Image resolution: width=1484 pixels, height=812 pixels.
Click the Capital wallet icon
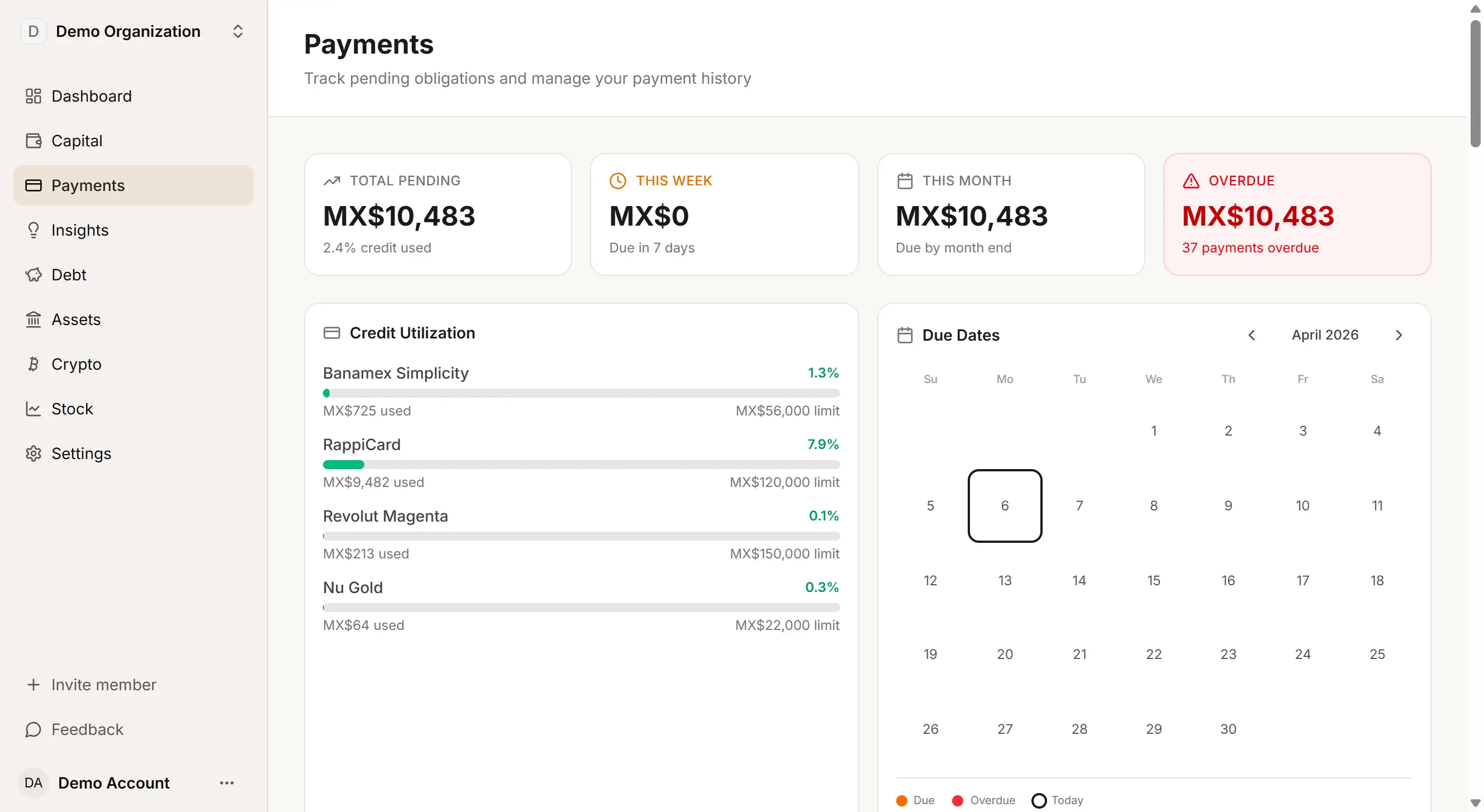(34, 141)
